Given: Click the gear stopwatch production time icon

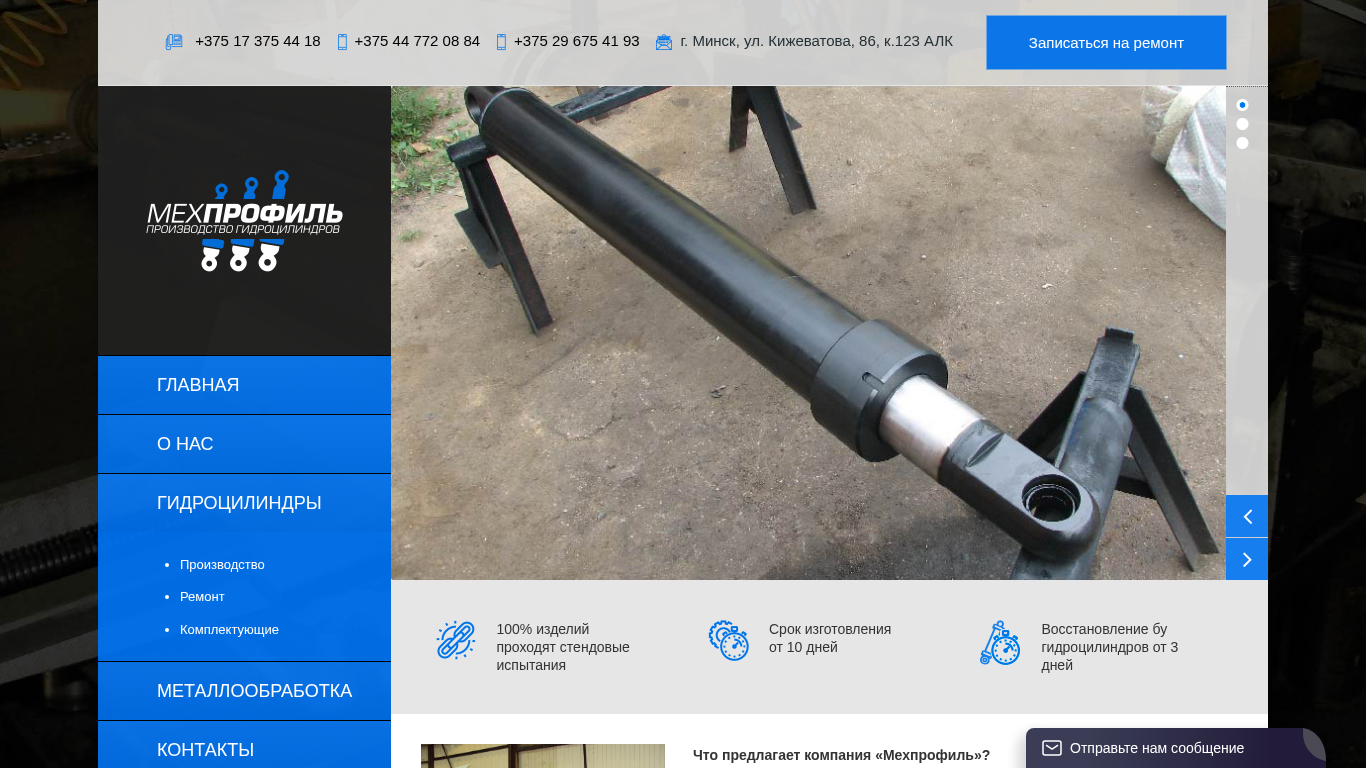Looking at the screenshot, I should click(728, 640).
